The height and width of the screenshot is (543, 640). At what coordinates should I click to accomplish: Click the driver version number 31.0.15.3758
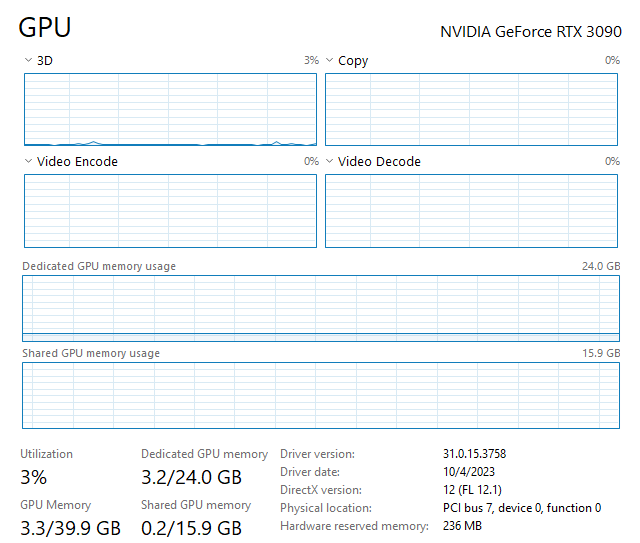click(474, 454)
